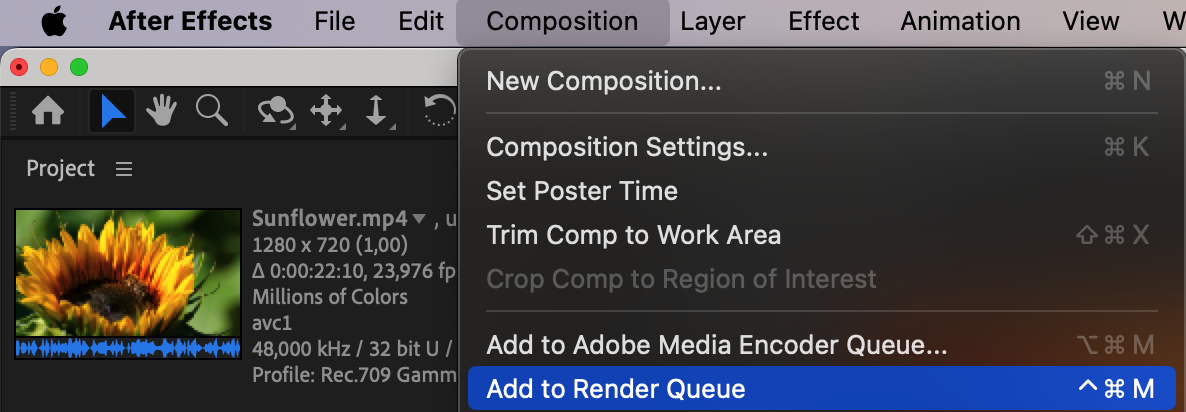Expand the Sunflower.mp4 dropdown arrow

pyautogui.click(x=419, y=219)
